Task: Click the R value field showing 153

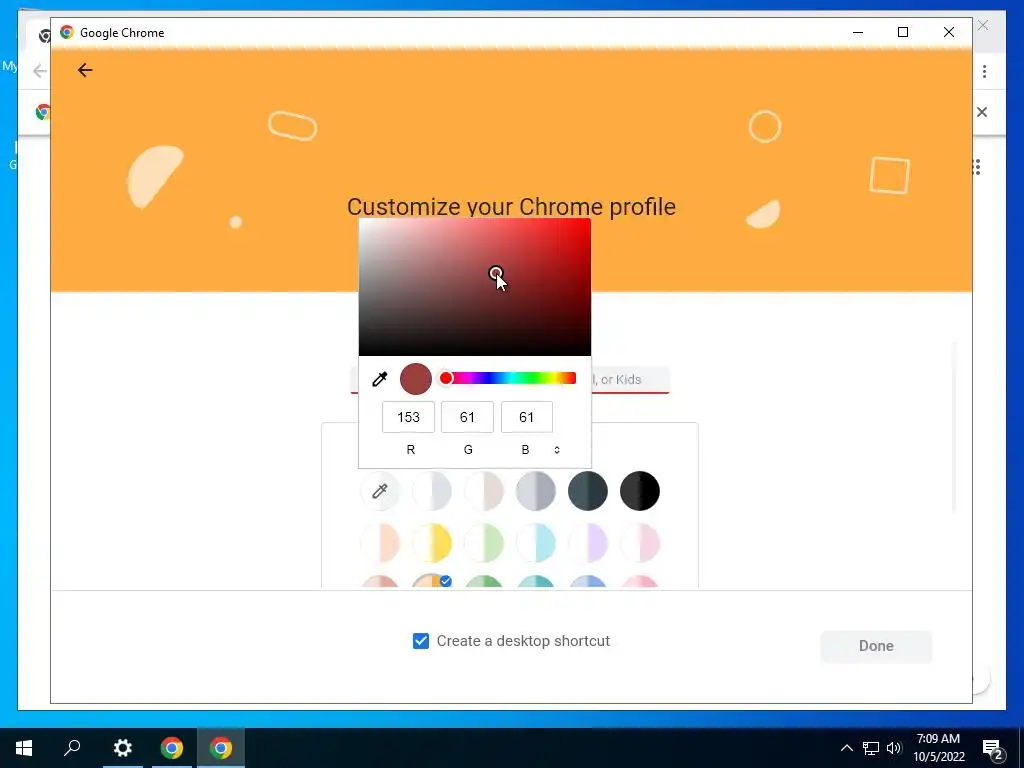Action: 408,417
